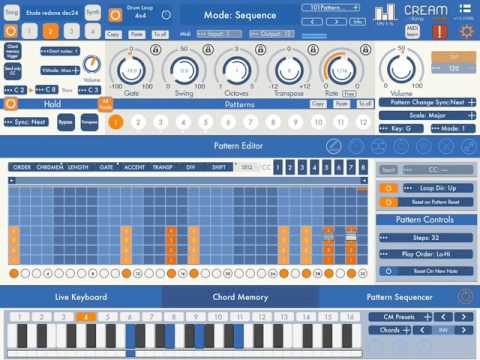
Task: Toggle the Loop Dir orange switch
Action: pos(389,188)
